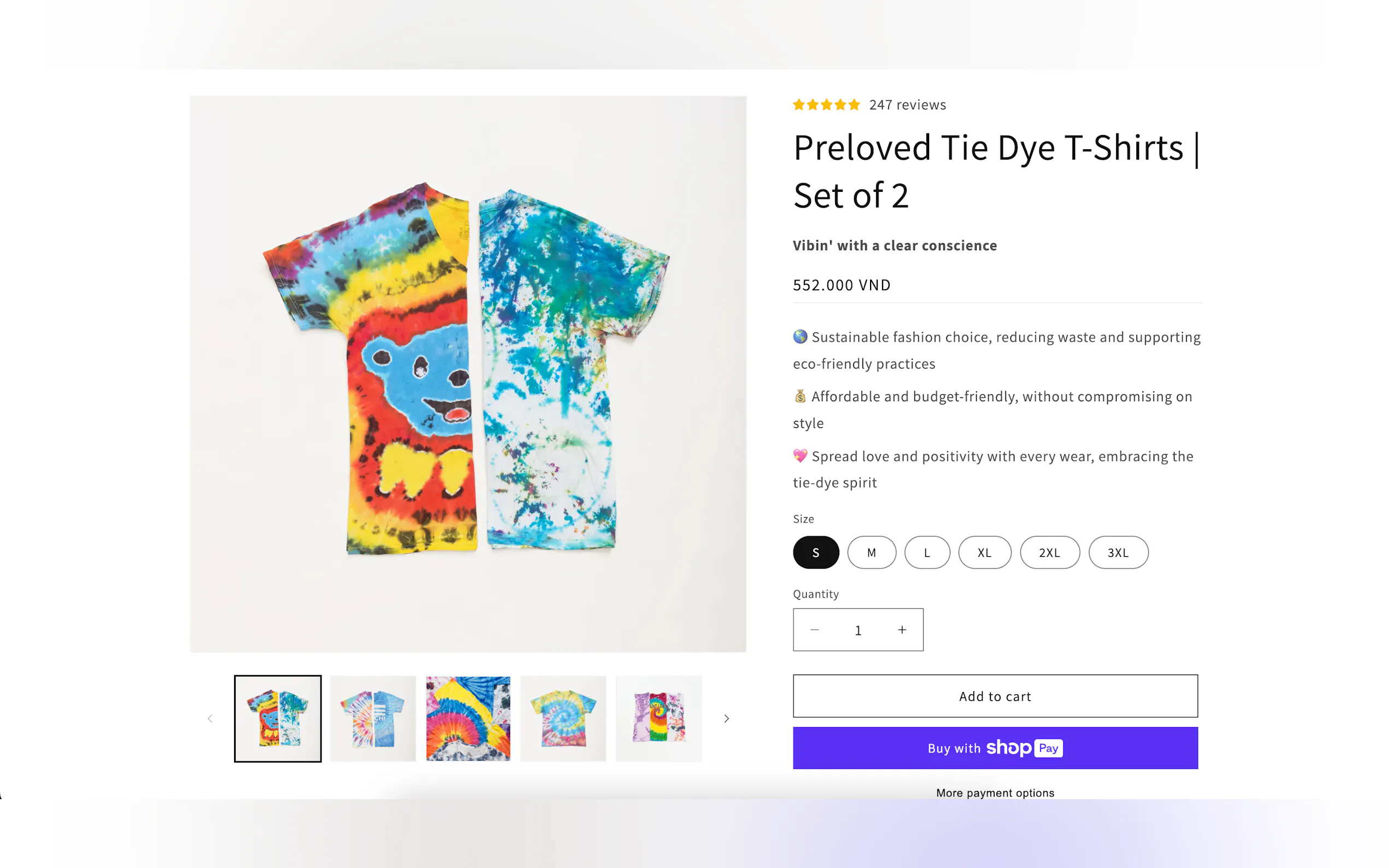Select size S option

click(815, 552)
